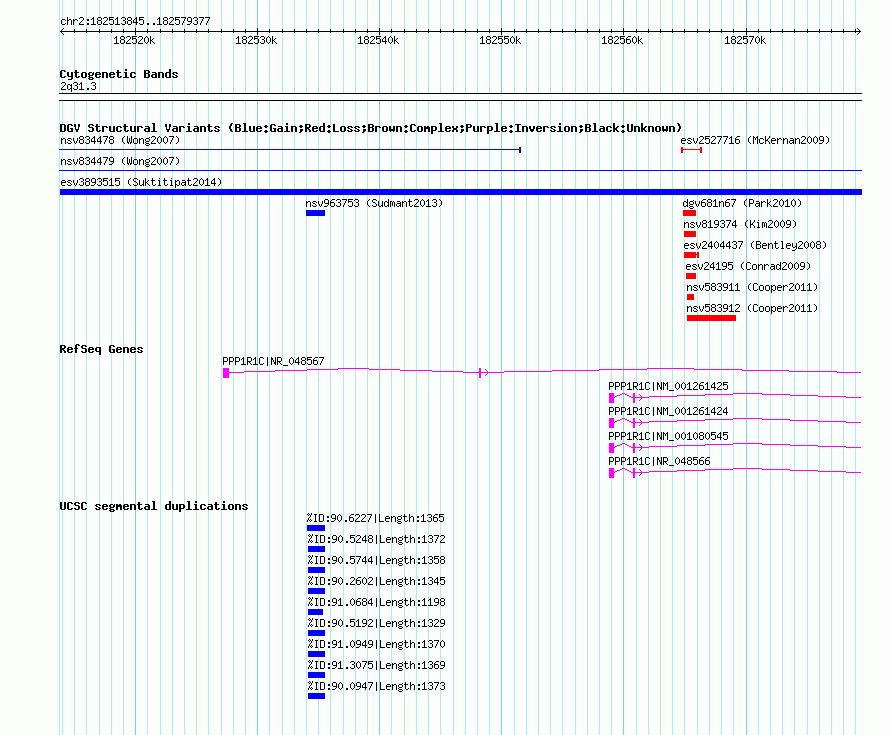890x735 pixels.
Task: Select the PPP1R1C|NM_001080545 transcript label
Action: pyautogui.click(x=668, y=436)
